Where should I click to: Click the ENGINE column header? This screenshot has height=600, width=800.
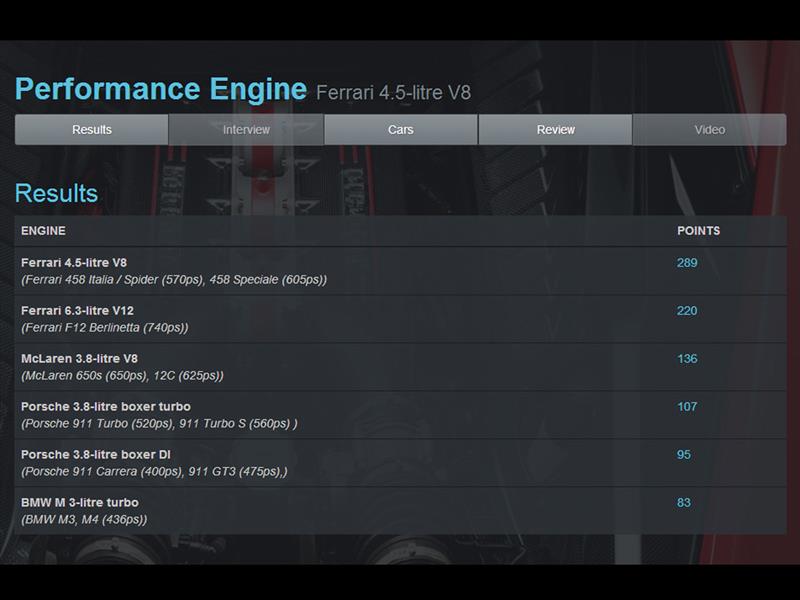click(43, 231)
